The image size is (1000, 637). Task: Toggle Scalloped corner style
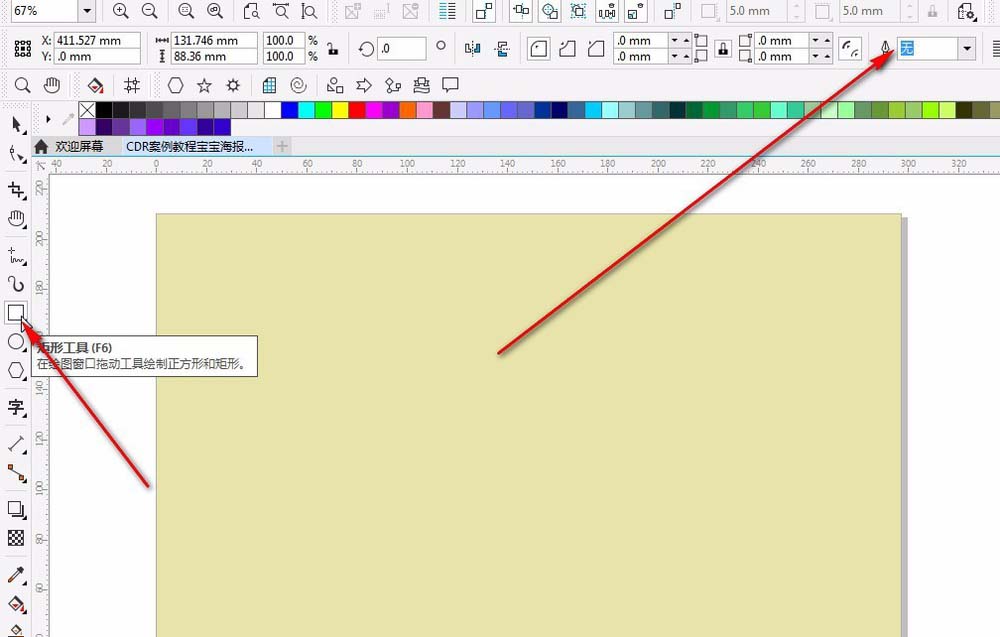(x=567, y=48)
